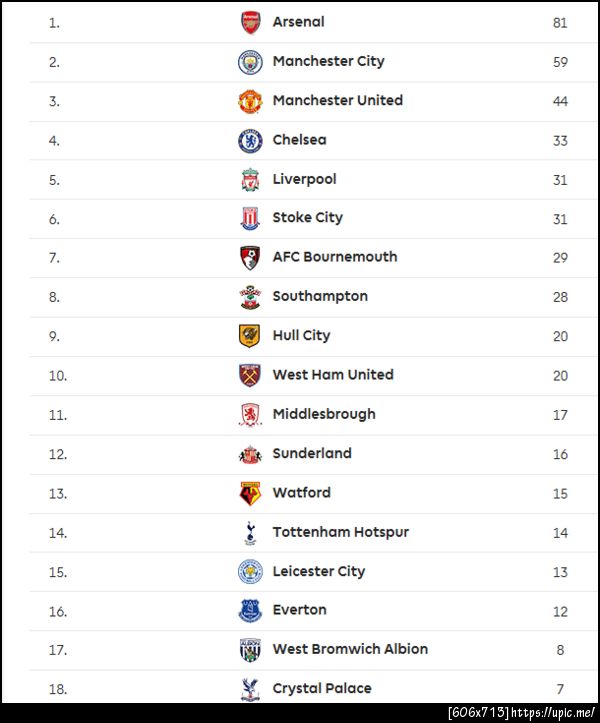The width and height of the screenshot is (600, 723).
Task: Open the Middlesbrough team name link
Action: point(324,414)
